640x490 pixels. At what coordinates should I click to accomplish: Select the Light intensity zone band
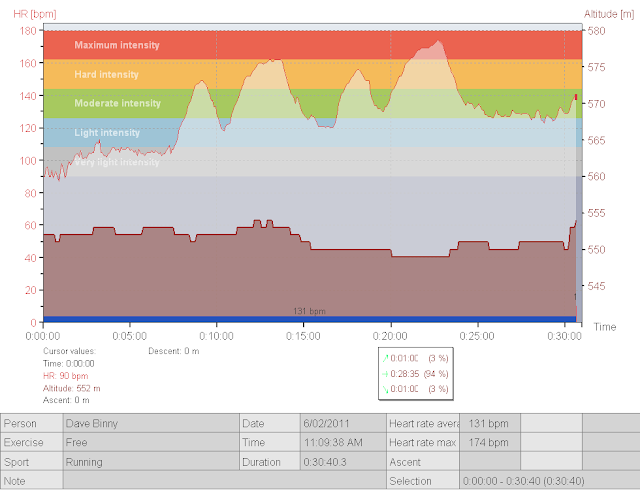click(x=313, y=133)
